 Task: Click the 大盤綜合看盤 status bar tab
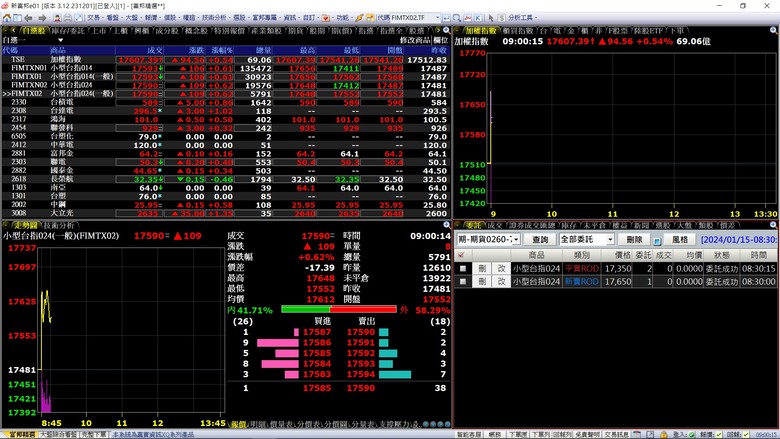coord(58,434)
